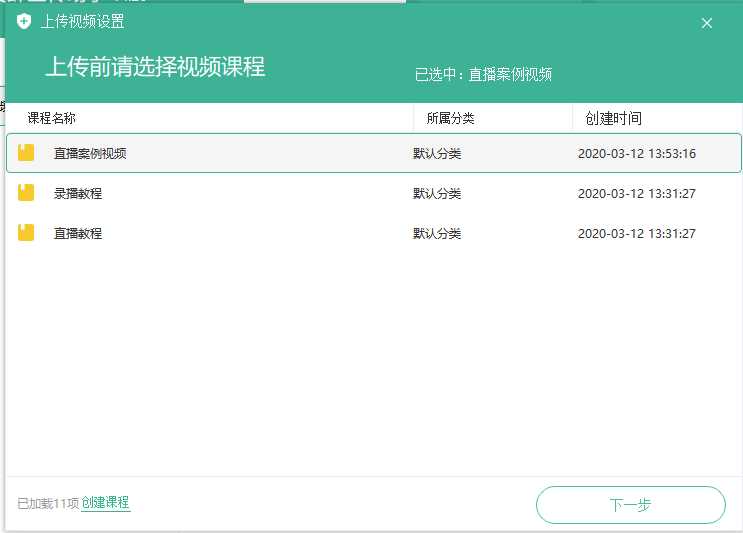Click creation time of the 录播教程 row
743x533 pixels.
tap(637, 194)
